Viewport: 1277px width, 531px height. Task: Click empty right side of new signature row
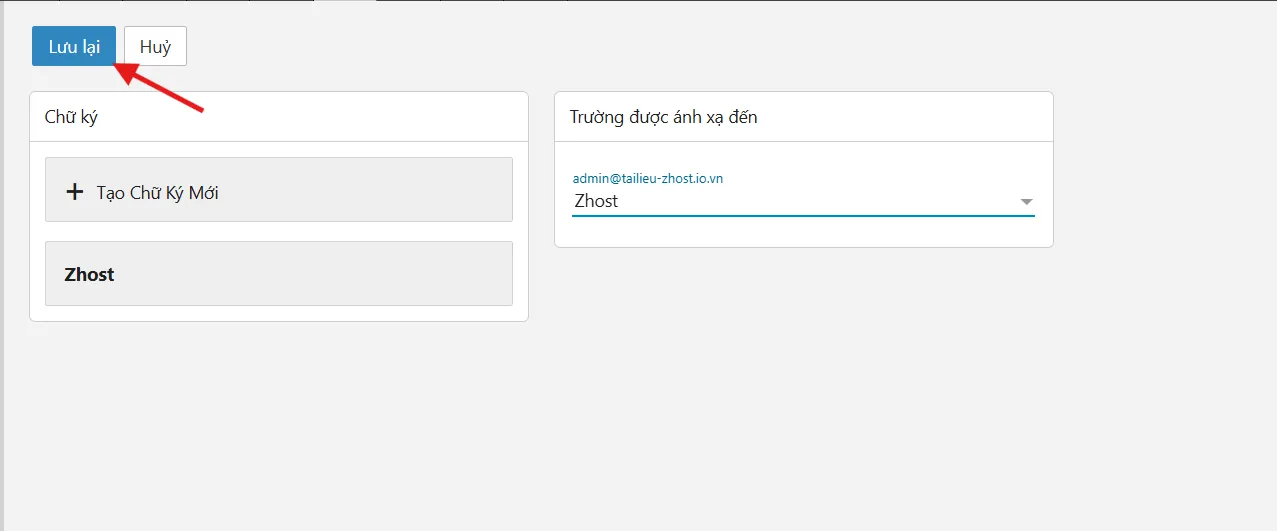400,190
